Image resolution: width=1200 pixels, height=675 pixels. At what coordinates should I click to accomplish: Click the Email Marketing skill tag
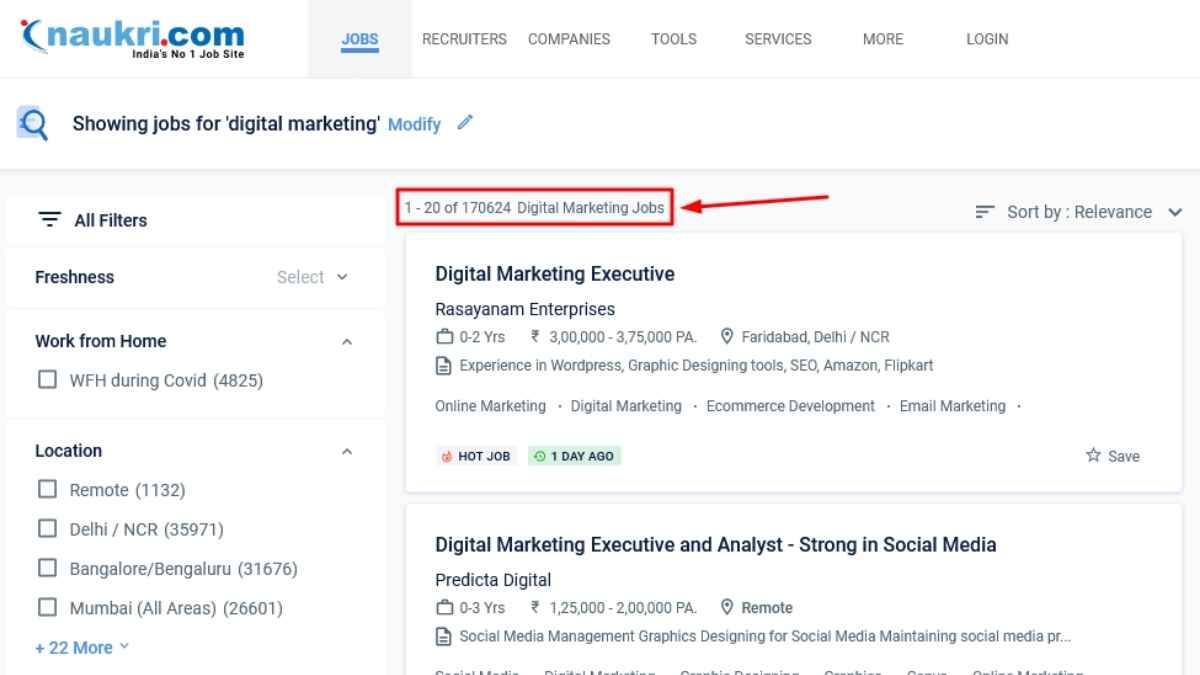coord(953,406)
